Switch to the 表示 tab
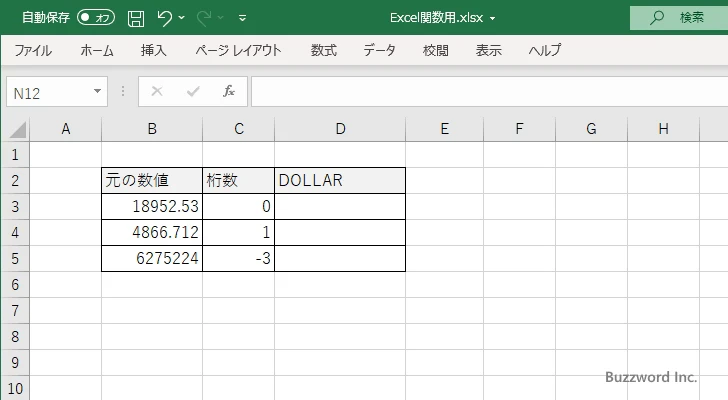Image resolution: width=728 pixels, height=400 pixels. (x=488, y=50)
